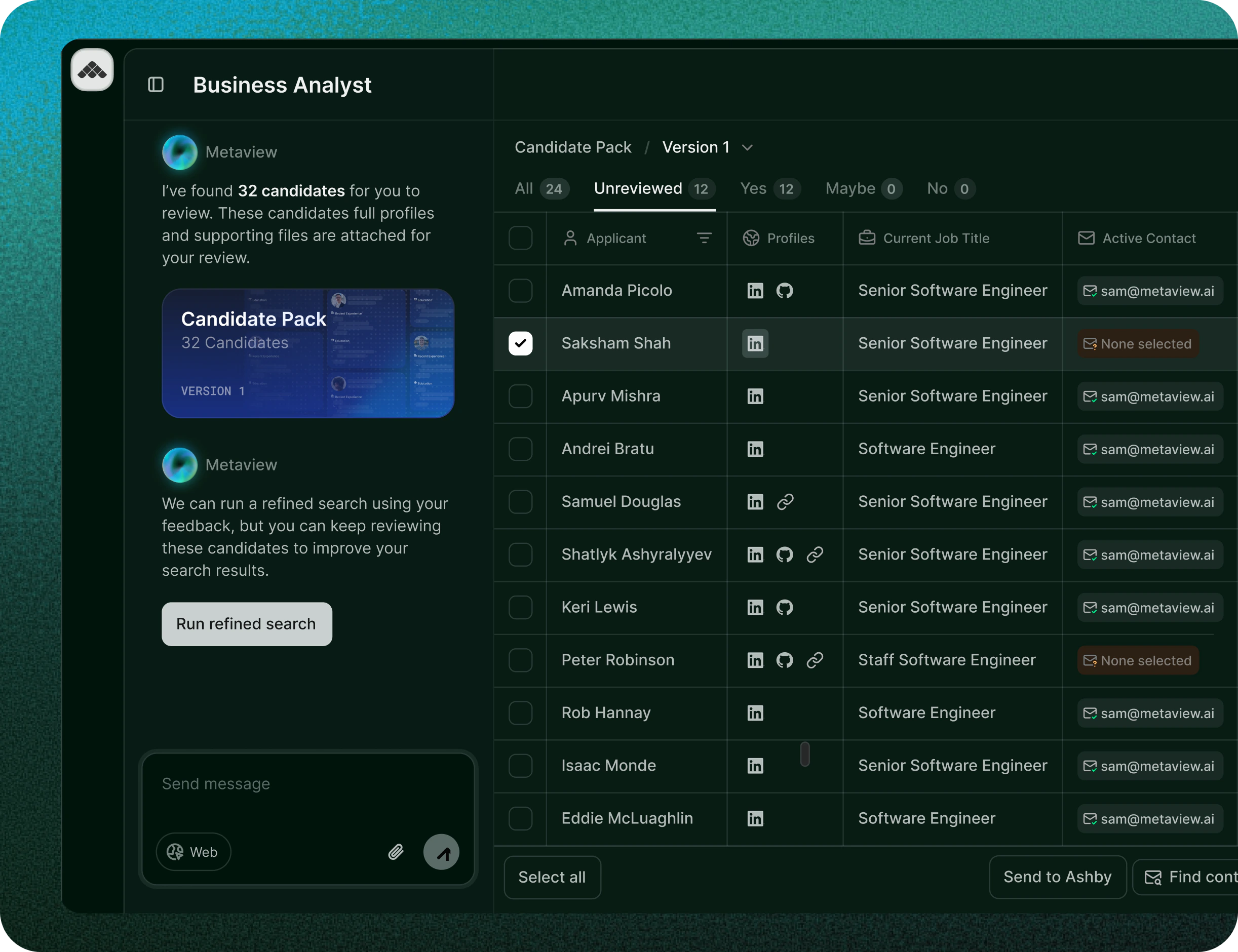Open Samuel Douglas's LinkedIn profile

tap(755, 501)
